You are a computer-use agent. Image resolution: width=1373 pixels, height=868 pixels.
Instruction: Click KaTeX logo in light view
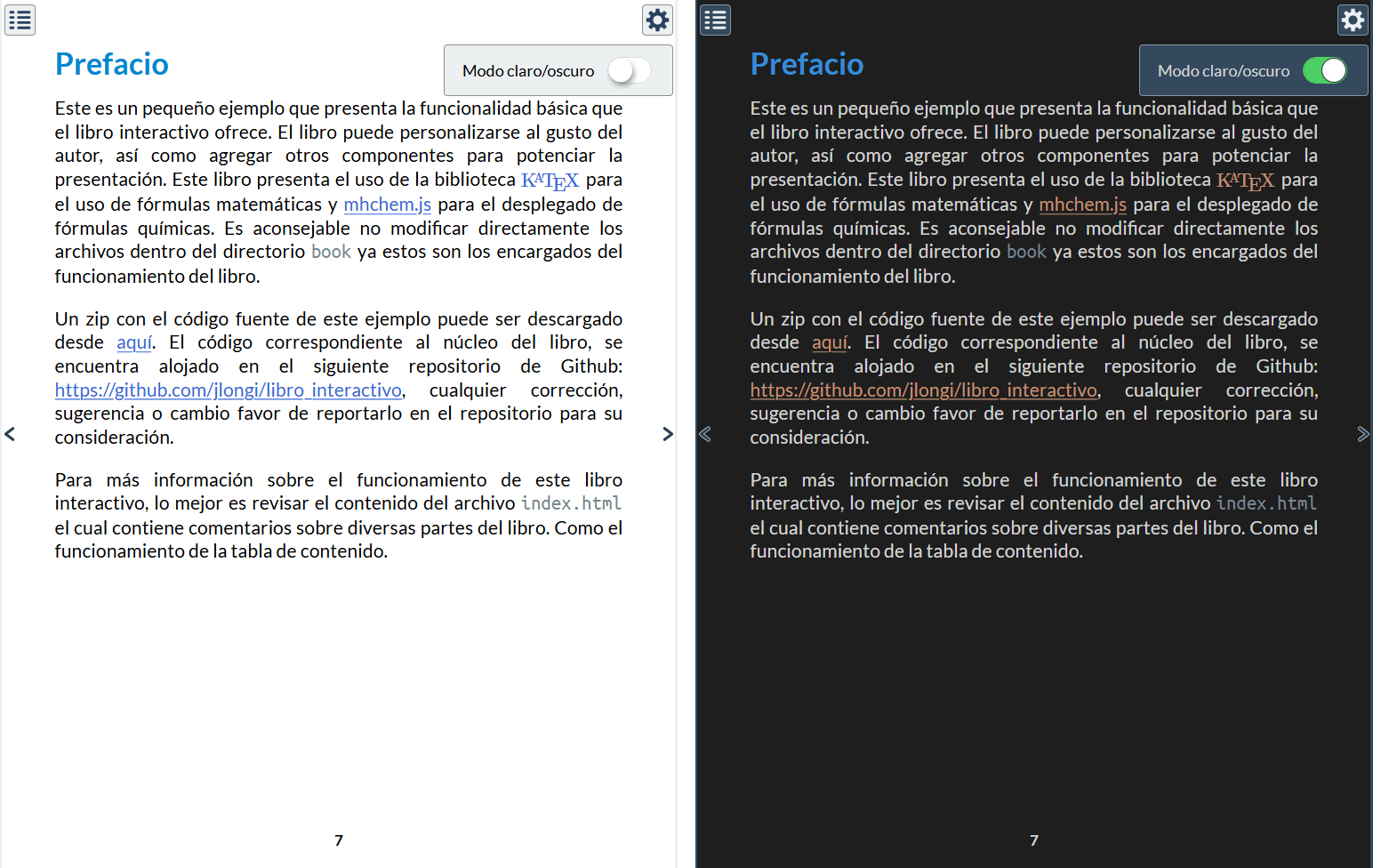tap(550, 181)
